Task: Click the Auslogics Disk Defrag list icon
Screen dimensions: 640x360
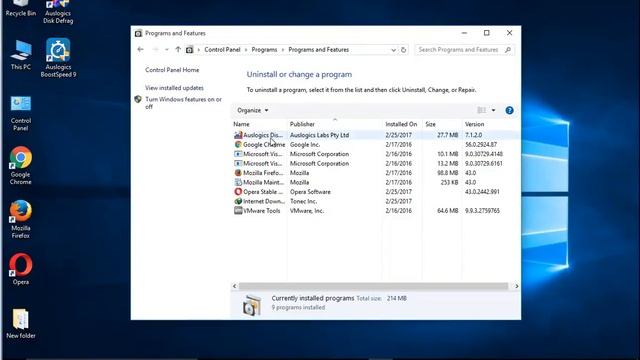Action: point(238,135)
